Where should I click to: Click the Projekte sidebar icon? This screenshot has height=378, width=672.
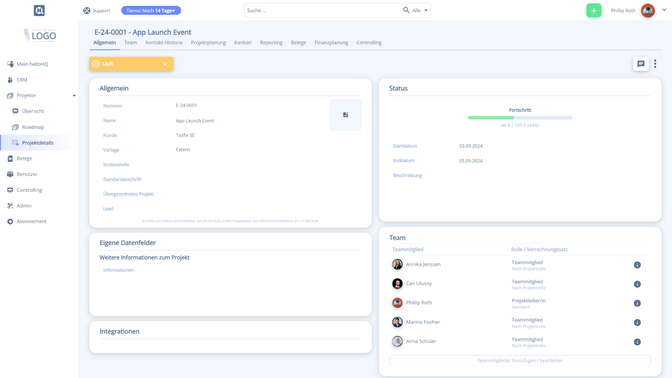click(10, 96)
